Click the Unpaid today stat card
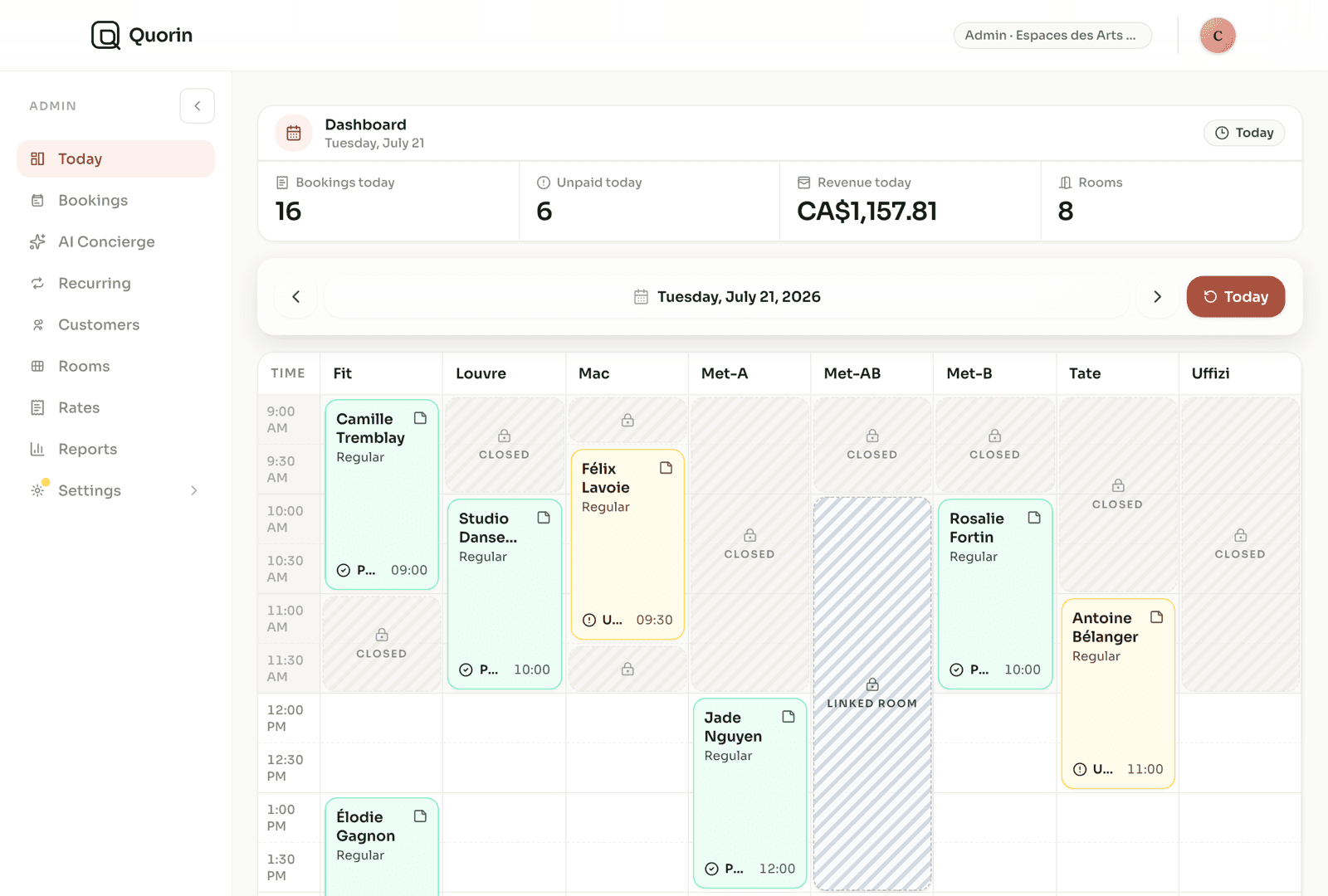The height and width of the screenshot is (896, 1328). [x=650, y=202]
